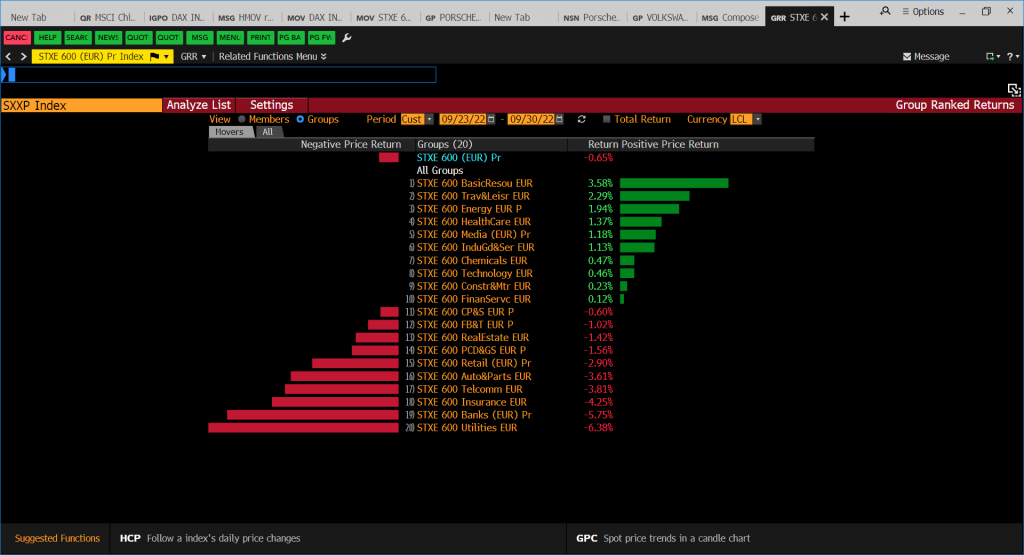This screenshot has width=1024, height=555.
Task: Click the PG FWD button
Action: [x=321, y=38]
